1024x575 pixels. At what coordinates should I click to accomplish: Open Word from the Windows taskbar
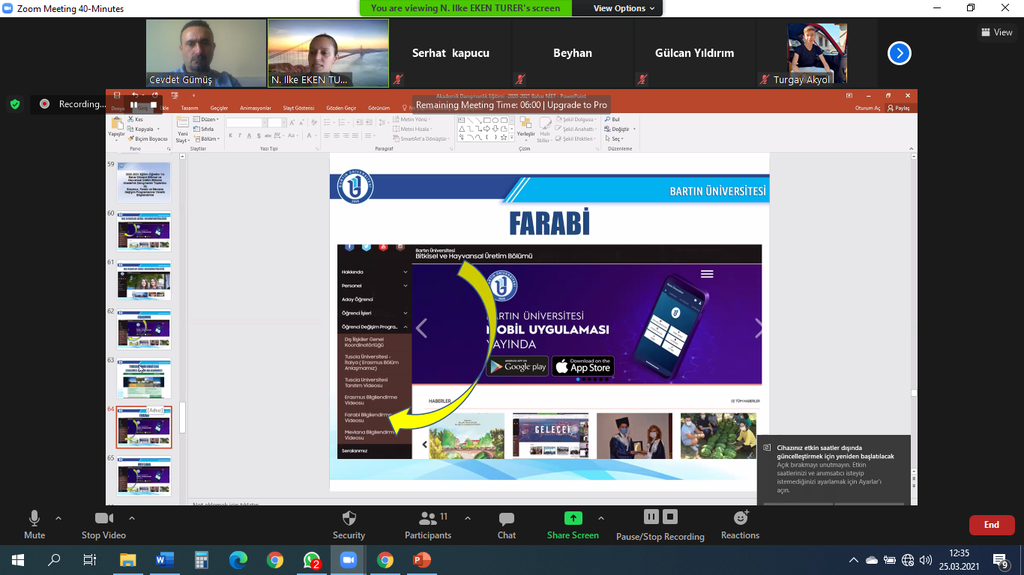165,560
